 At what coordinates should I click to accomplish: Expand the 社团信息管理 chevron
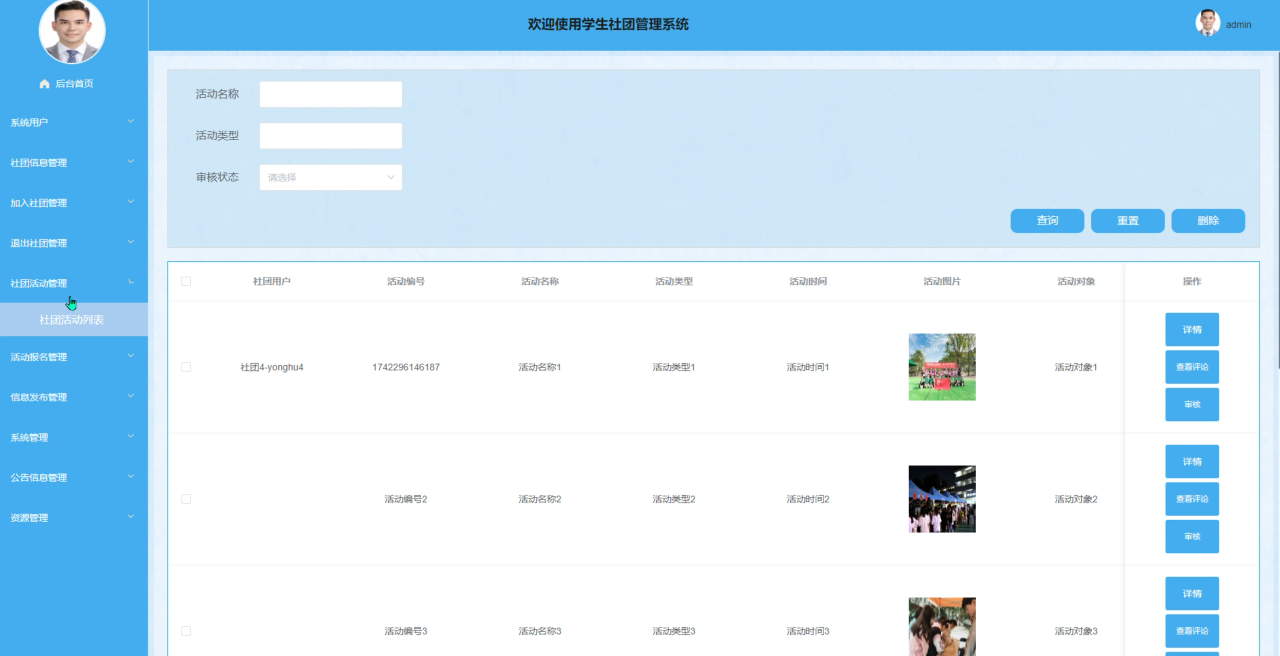click(131, 162)
